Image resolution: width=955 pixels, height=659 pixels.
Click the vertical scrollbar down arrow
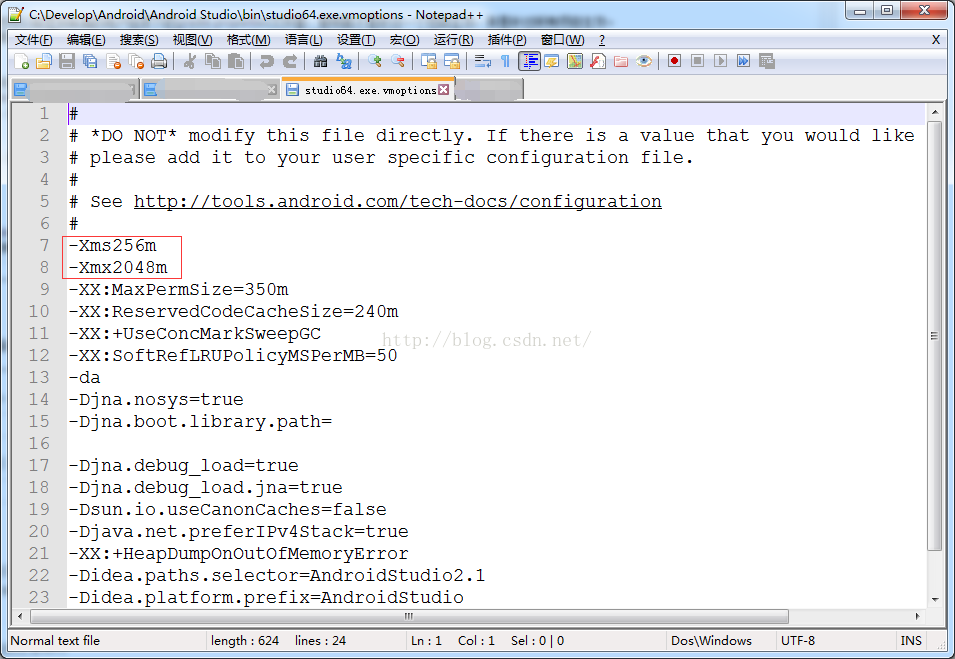[x=934, y=599]
